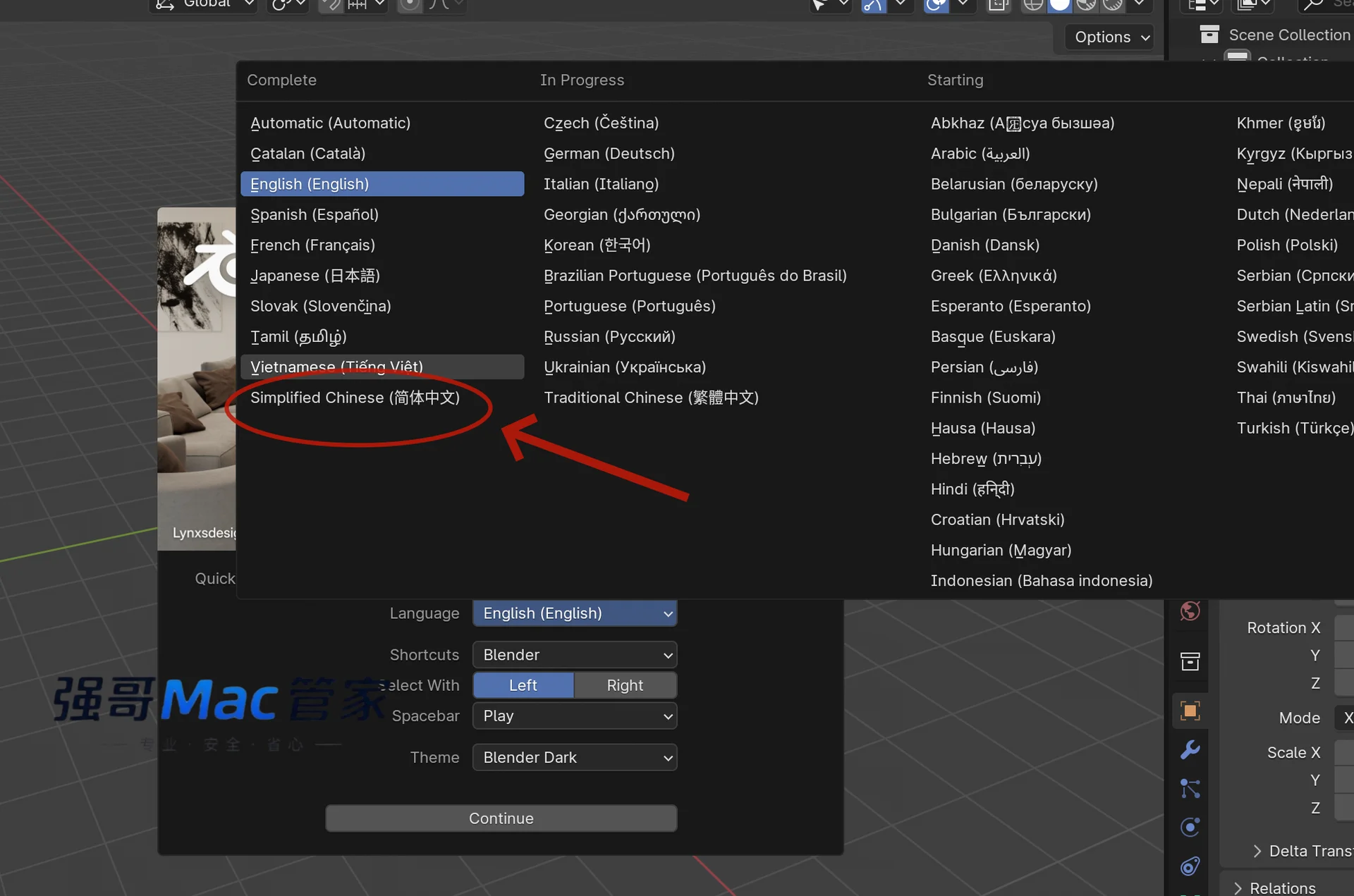Click the Scene Collection row in outliner
Screen dimensions: 1354x896
pos(1275,35)
